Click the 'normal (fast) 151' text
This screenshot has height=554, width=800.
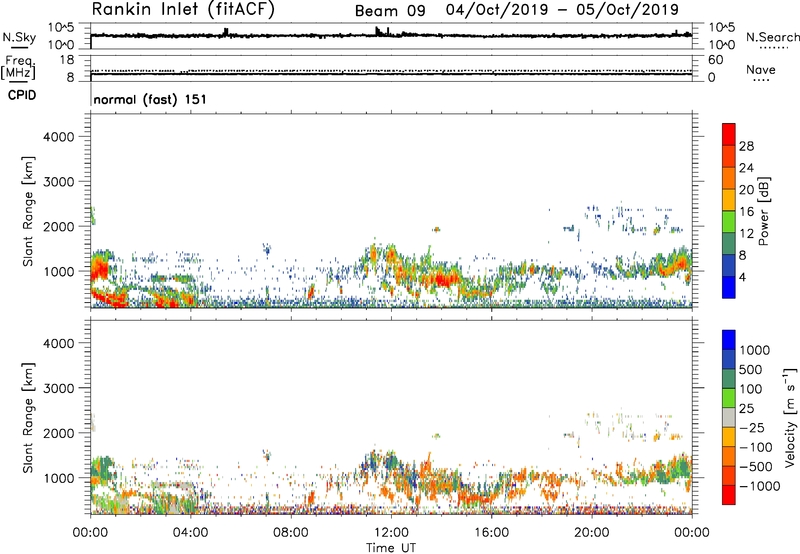point(150,99)
